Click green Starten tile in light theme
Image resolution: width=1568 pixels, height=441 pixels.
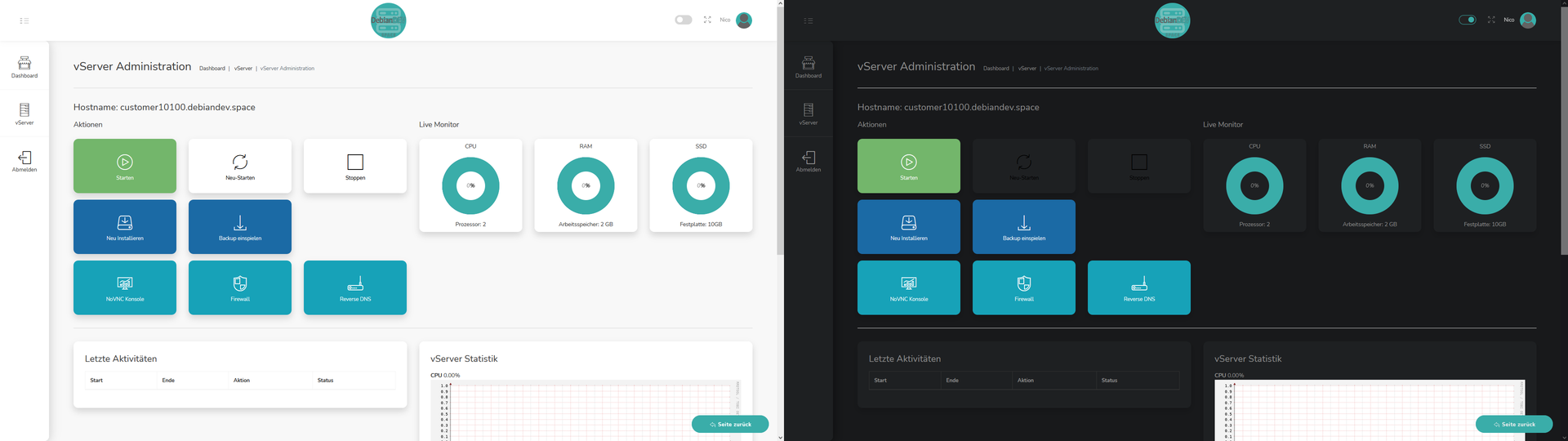tap(125, 166)
